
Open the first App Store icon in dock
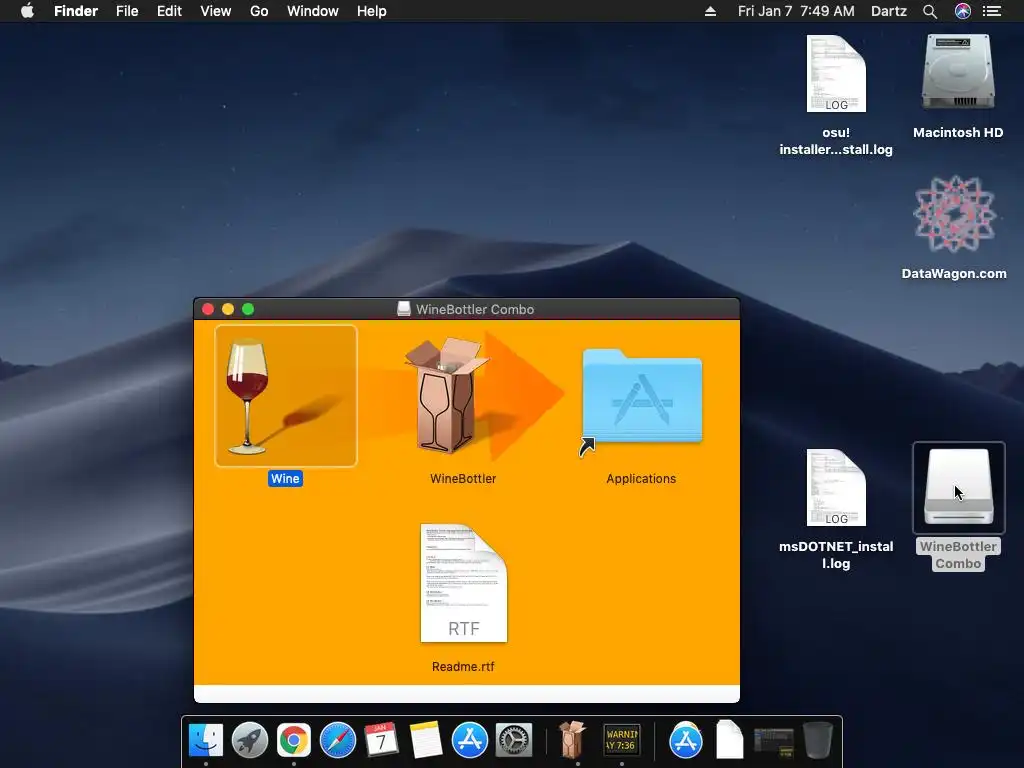click(x=470, y=741)
